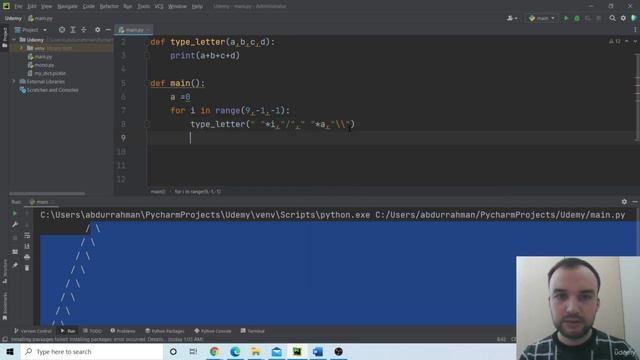Click the Select Opened File target icon
Screen dimensions: 640x360
point(62,30)
